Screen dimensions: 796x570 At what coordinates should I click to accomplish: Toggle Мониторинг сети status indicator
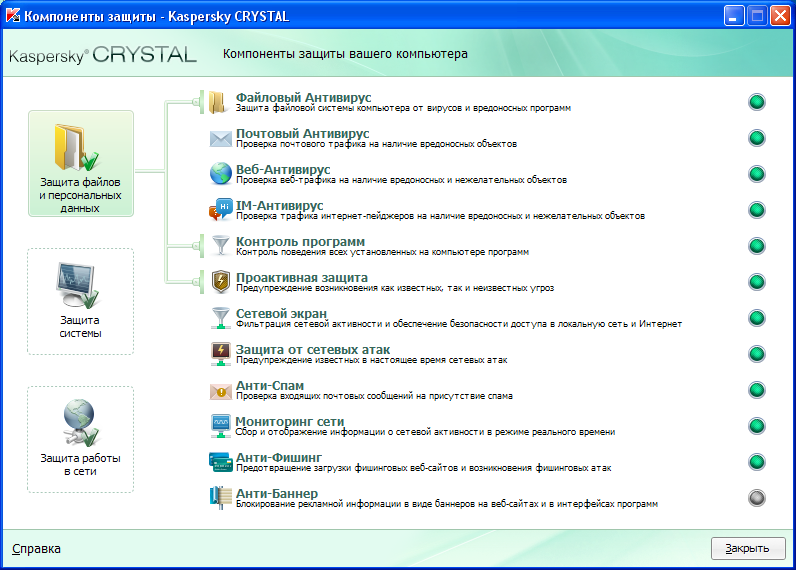pyautogui.click(x=756, y=426)
